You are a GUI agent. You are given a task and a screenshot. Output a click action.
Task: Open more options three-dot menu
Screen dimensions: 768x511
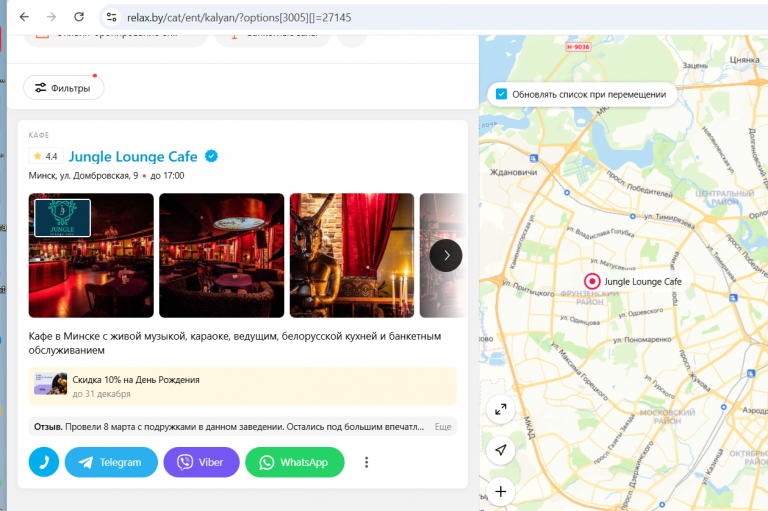(x=366, y=462)
